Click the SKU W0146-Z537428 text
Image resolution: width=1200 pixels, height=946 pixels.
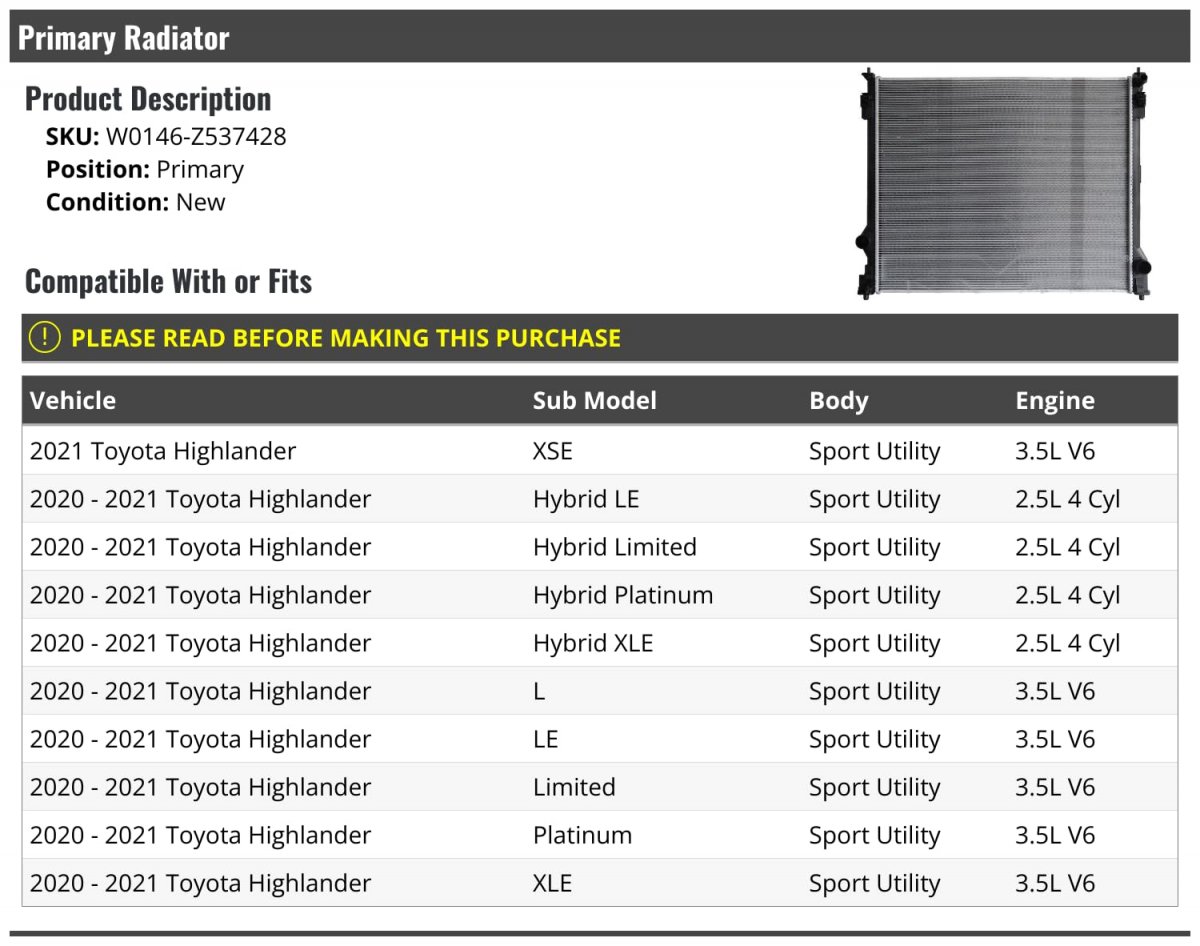click(166, 136)
